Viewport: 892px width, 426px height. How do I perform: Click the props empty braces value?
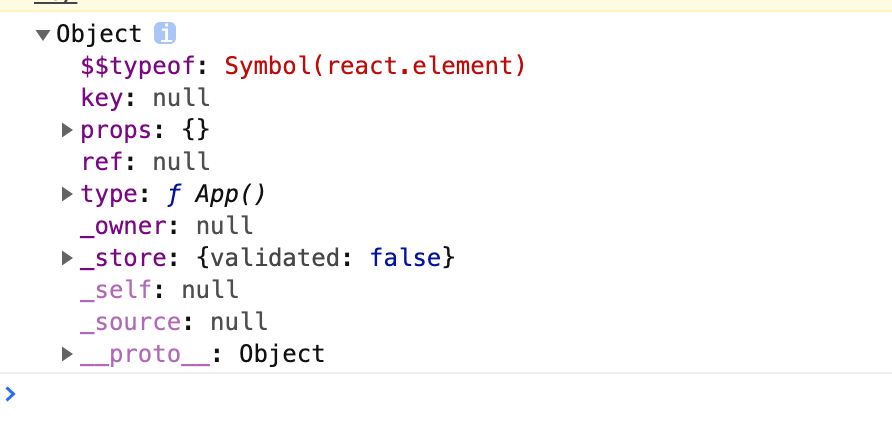196,131
